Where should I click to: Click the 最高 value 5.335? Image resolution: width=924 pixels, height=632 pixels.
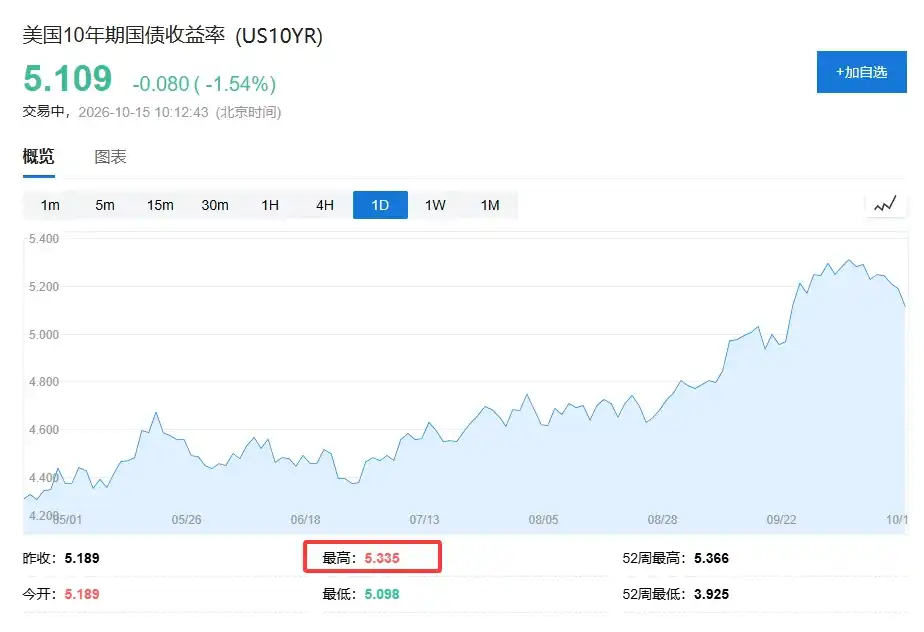[x=382, y=558]
